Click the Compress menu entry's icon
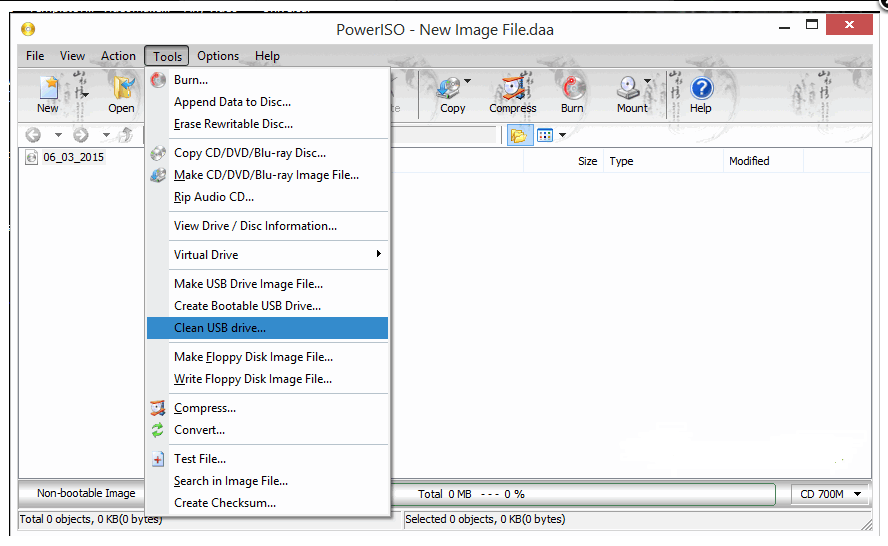 [158, 408]
